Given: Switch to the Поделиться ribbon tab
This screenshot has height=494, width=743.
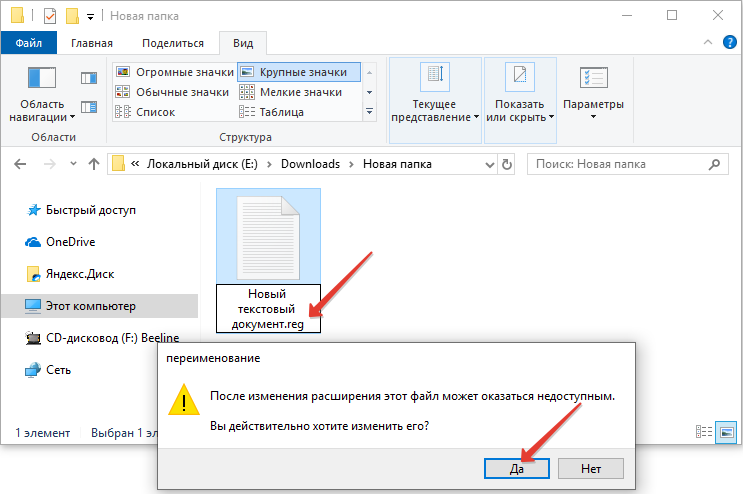Looking at the screenshot, I should pos(173,43).
